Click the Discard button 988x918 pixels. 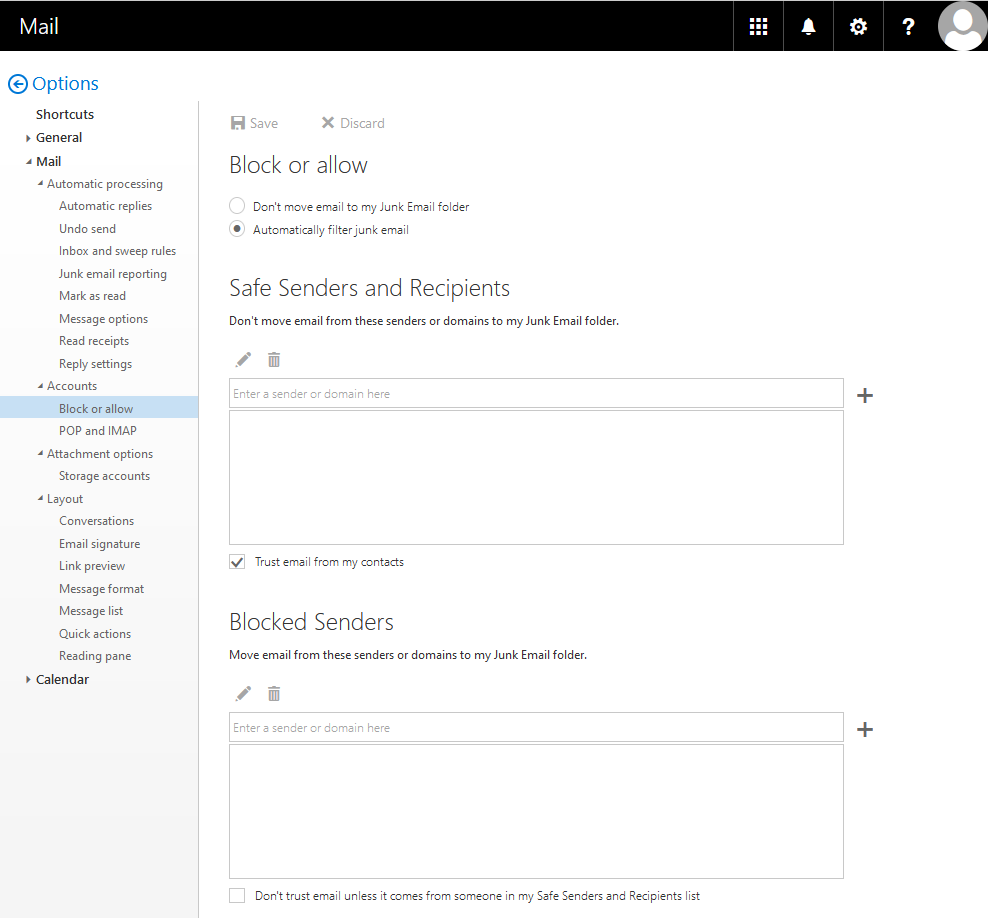click(x=352, y=123)
